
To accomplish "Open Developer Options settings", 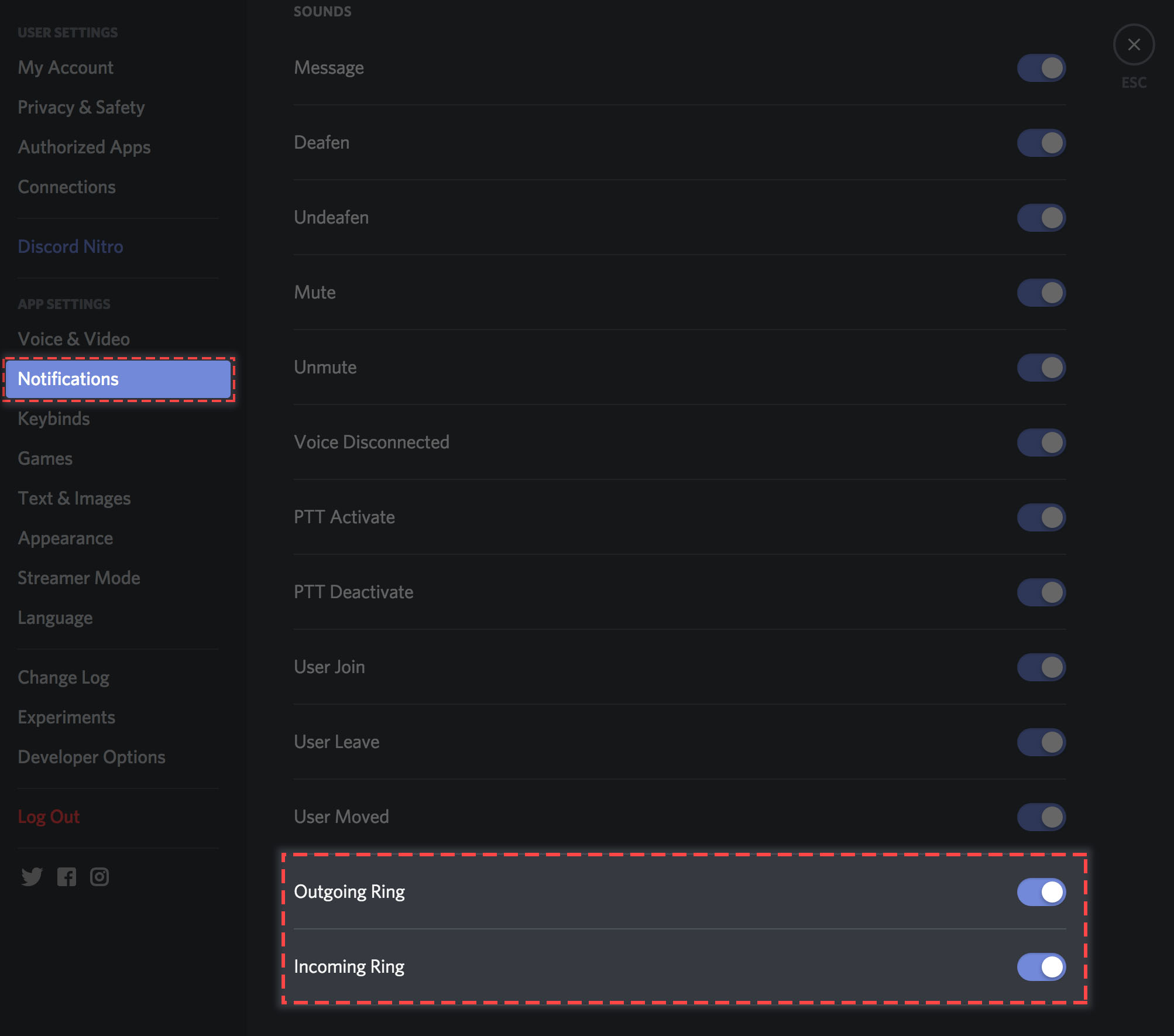I will 91,756.
